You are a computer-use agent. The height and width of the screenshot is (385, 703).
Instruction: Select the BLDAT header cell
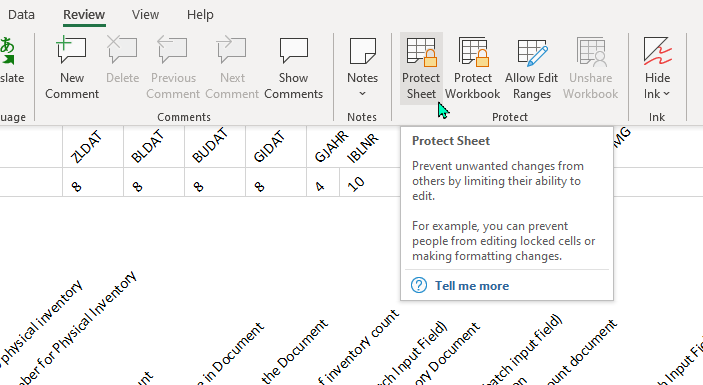(x=154, y=147)
